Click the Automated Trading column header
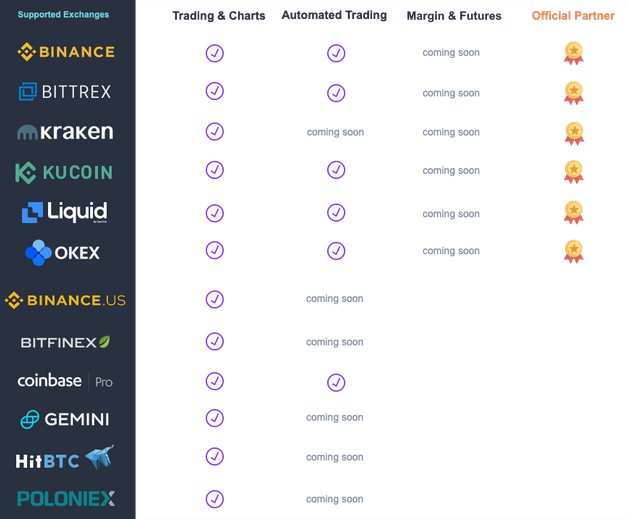The width and height of the screenshot is (628, 519). 334,15
